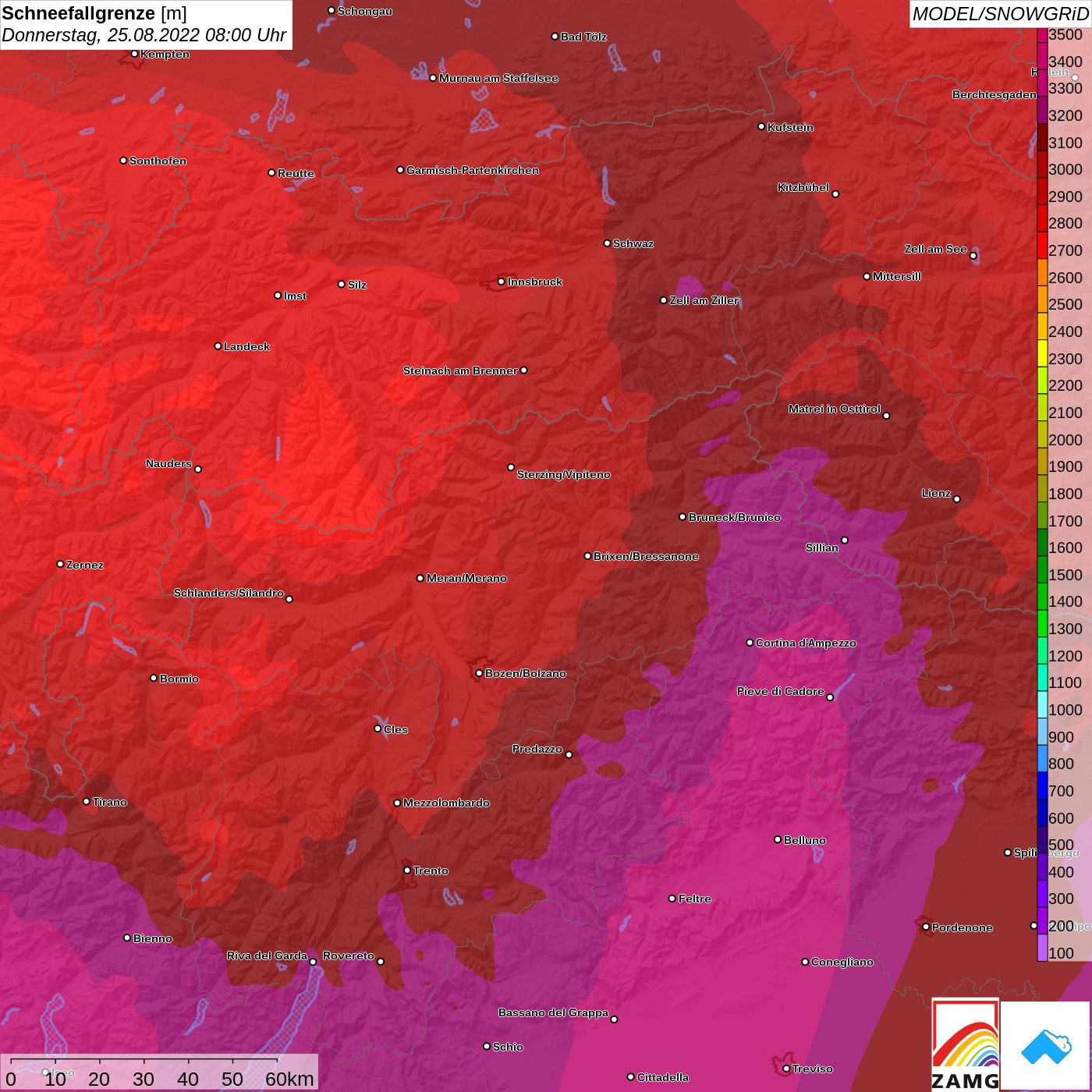The image size is (1092, 1092).
Task: Click the Landeck city label
Action: (x=246, y=346)
